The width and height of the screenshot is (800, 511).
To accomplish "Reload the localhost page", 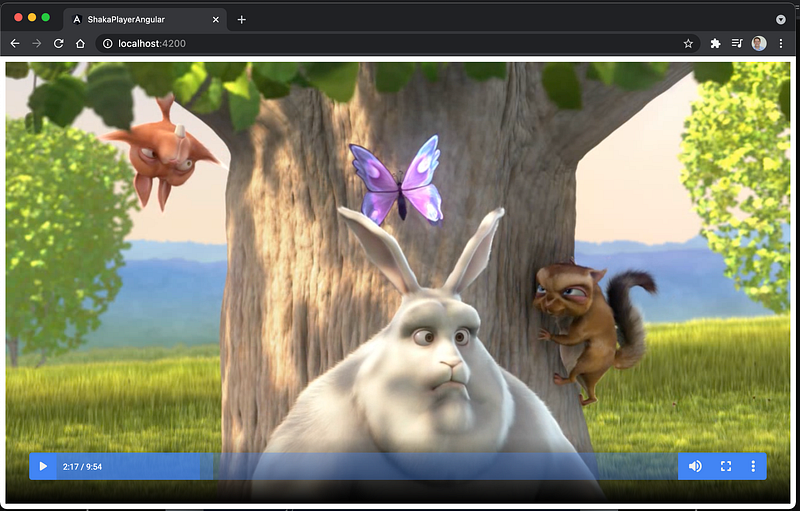I will 59,44.
